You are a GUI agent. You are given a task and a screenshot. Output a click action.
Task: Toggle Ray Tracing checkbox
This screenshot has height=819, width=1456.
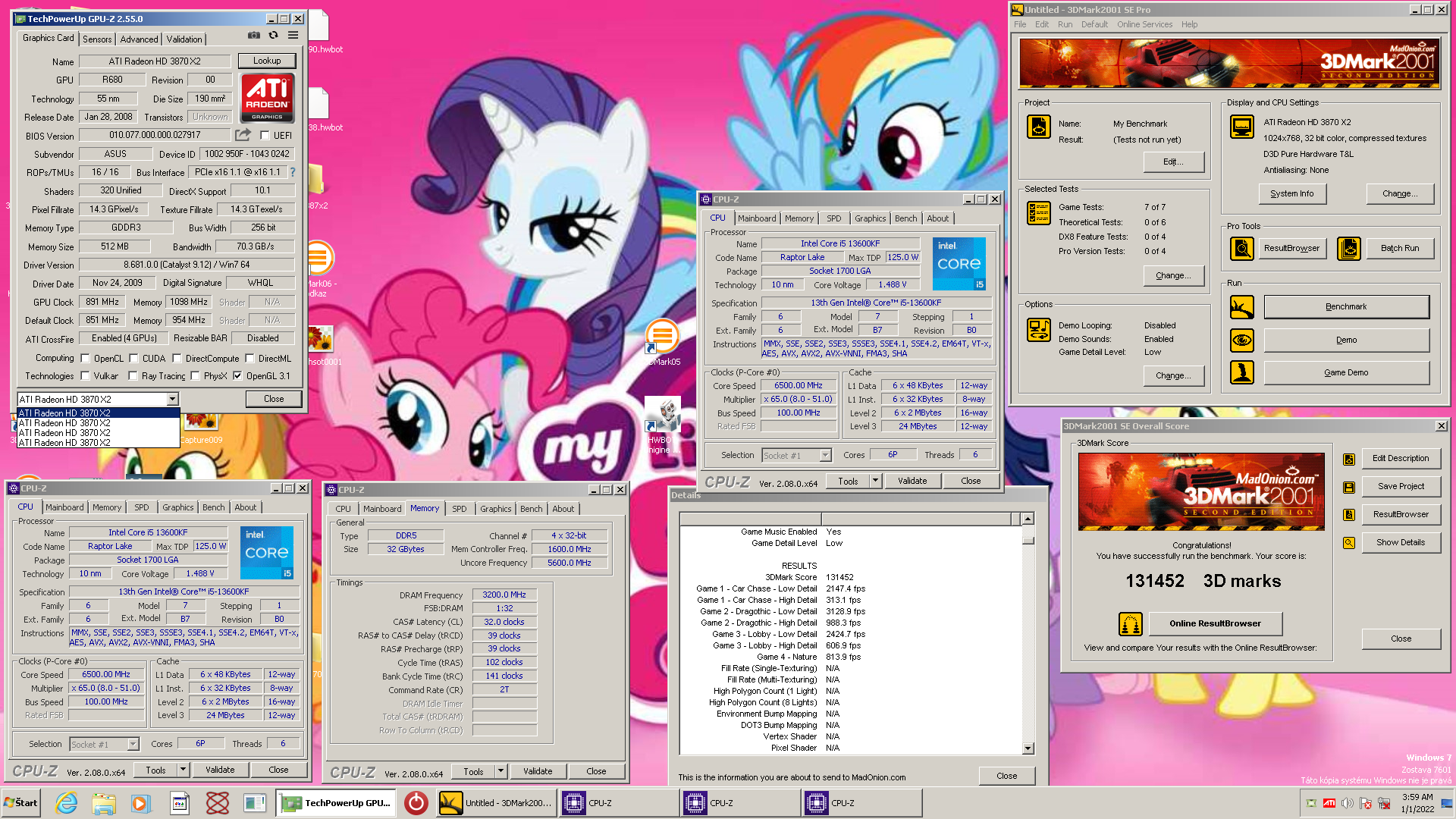[x=133, y=376]
